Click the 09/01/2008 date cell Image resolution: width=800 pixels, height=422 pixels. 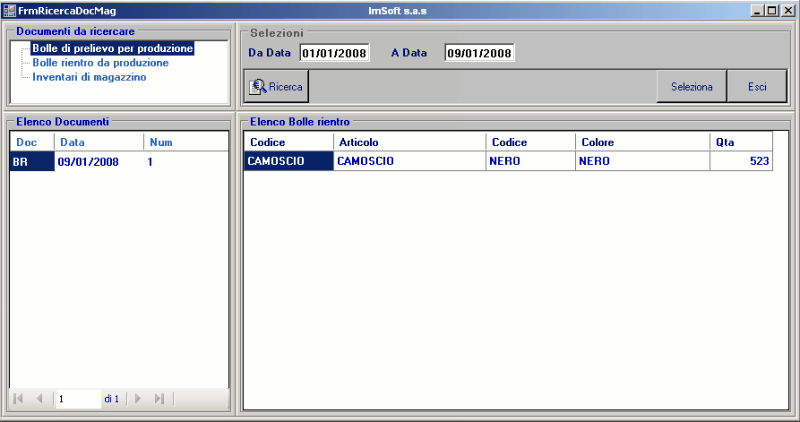pos(98,162)
